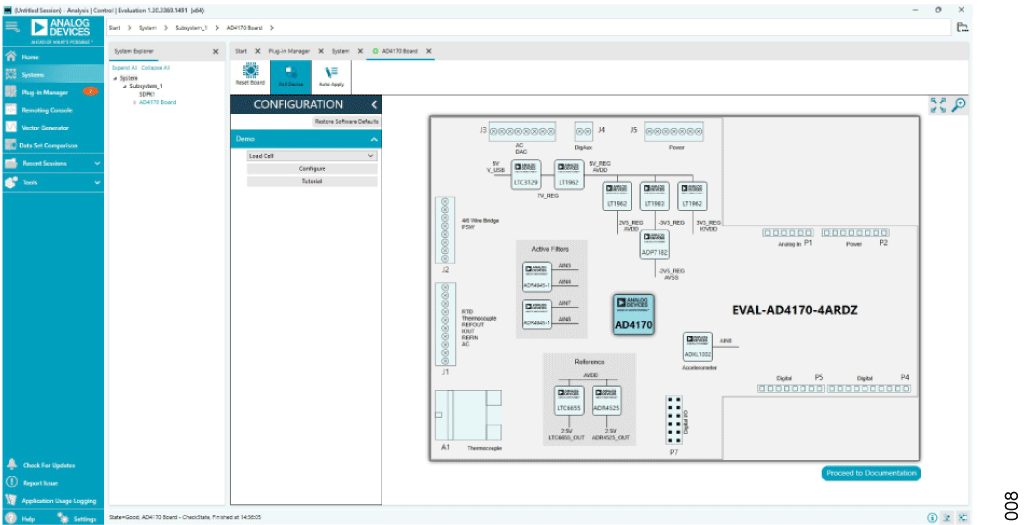The image size is (1024, 525).
Task: Switch to the System tab
Action: (340, 51)
